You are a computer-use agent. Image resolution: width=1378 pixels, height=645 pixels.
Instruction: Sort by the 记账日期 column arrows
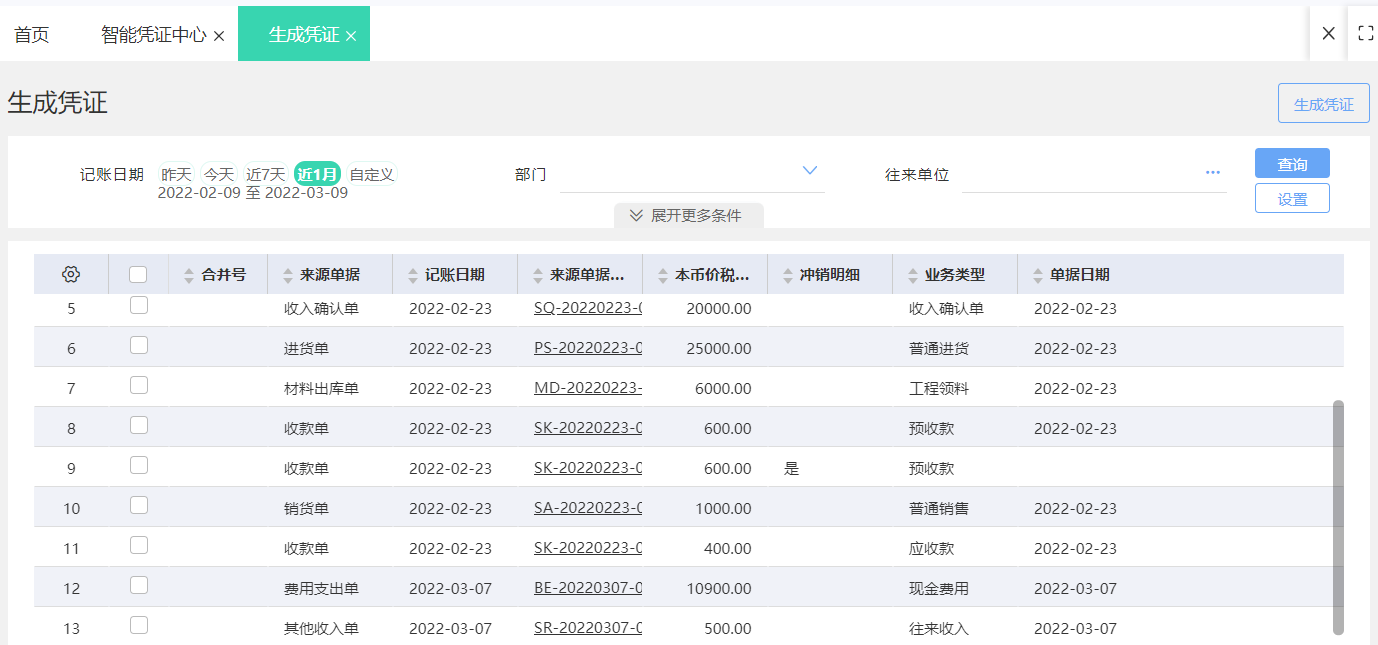click(x=413, y=275)
